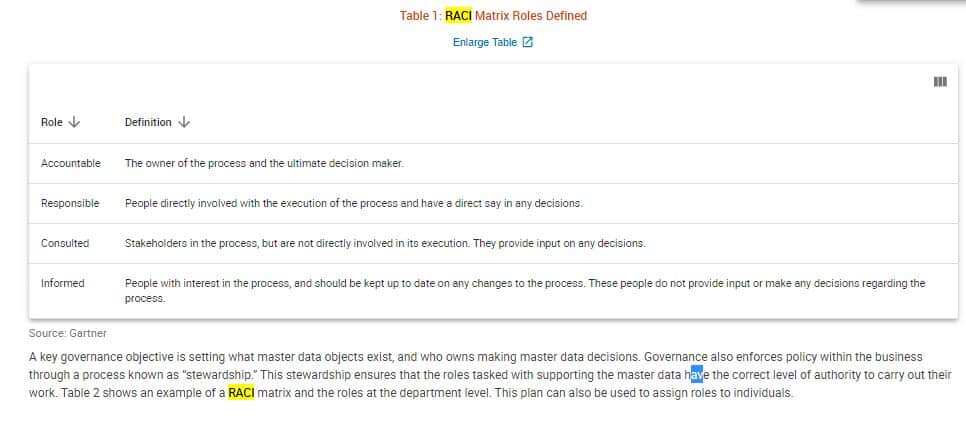Click the Enlarge Table link
Screen dimensions: 966x421
[x=485, y=42]
